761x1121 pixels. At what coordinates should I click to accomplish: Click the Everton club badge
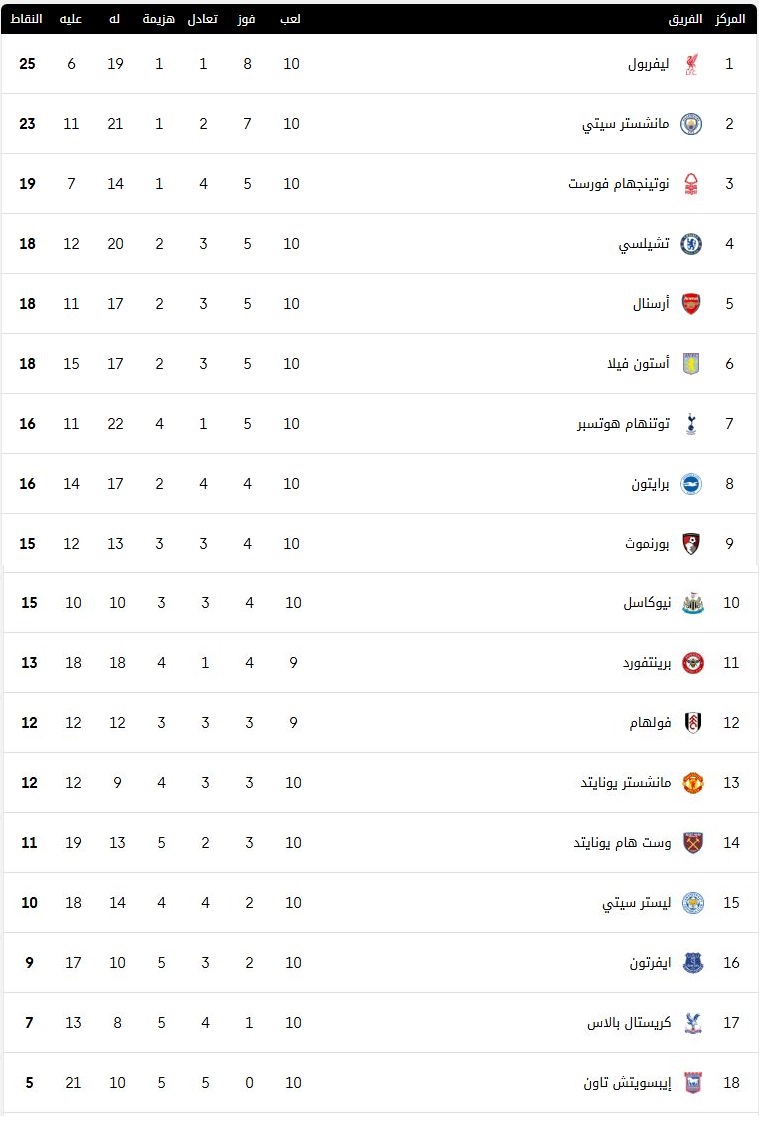[693, 963]
